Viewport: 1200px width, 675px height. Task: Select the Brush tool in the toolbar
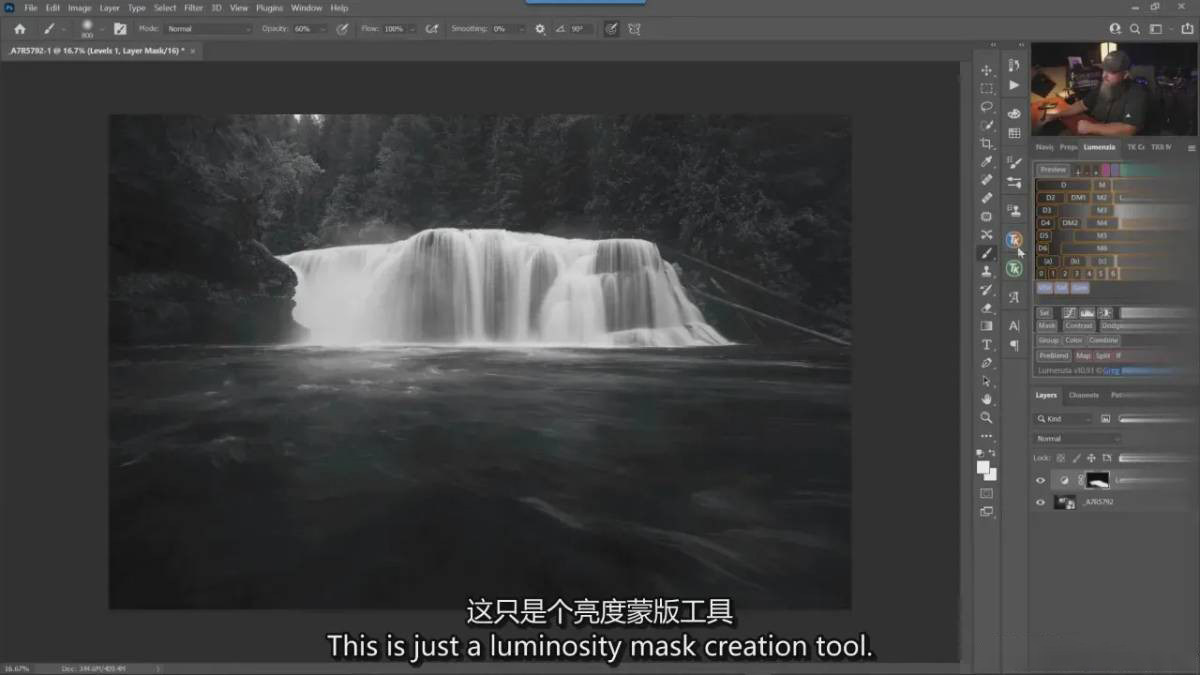pyautogui.click(x=986, y=253)
